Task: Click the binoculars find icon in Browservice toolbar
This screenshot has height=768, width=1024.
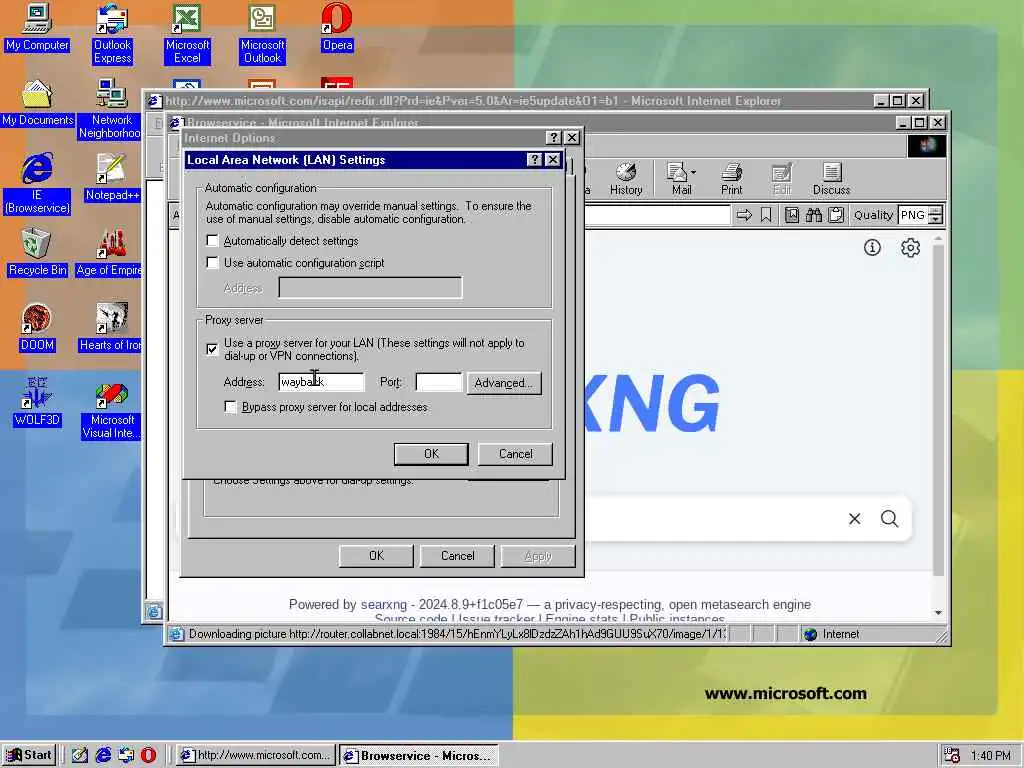Action: (814, 215)
